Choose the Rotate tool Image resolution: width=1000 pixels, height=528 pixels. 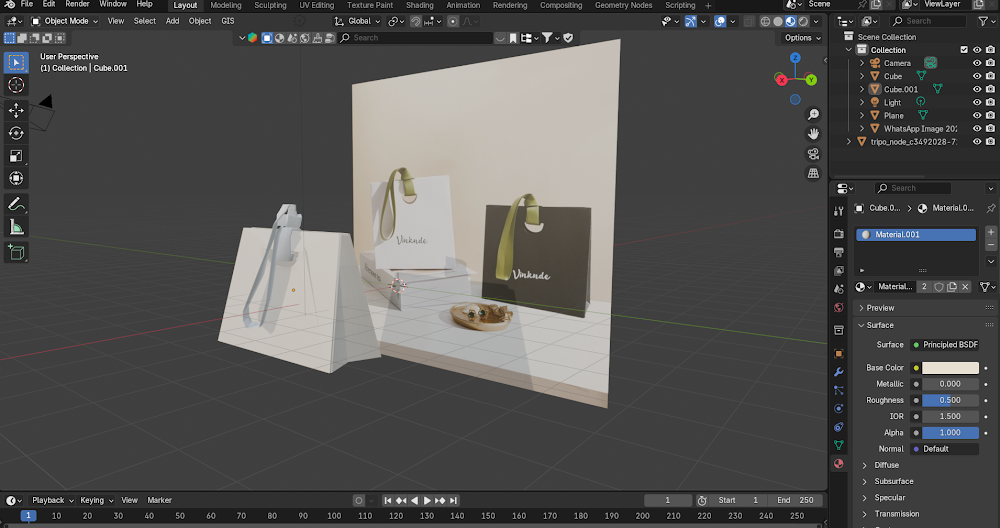coord(16,133)
